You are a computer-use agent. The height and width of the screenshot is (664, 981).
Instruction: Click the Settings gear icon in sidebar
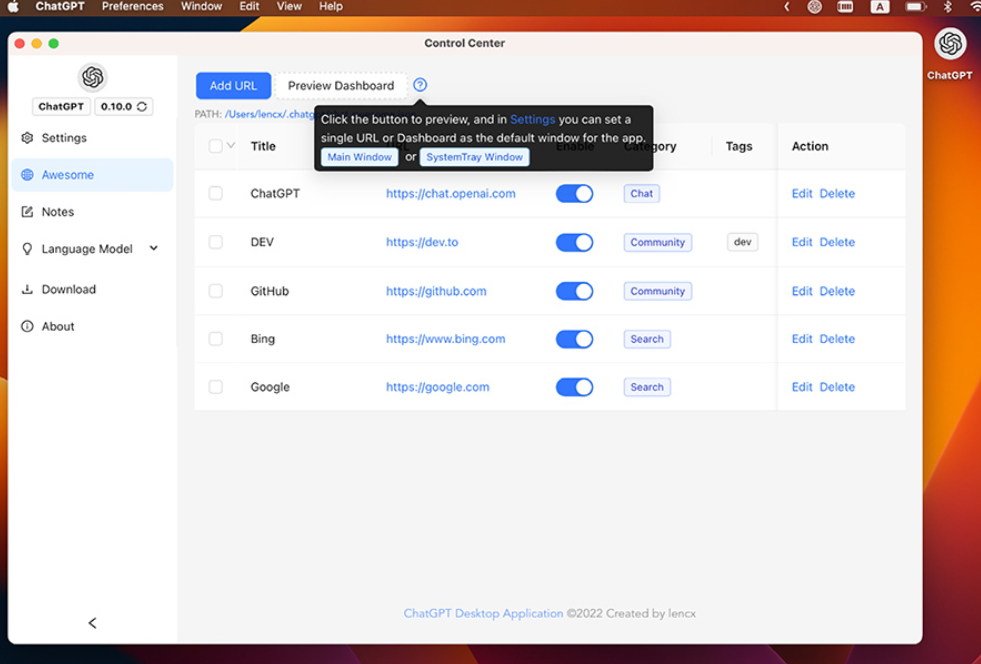27,138
